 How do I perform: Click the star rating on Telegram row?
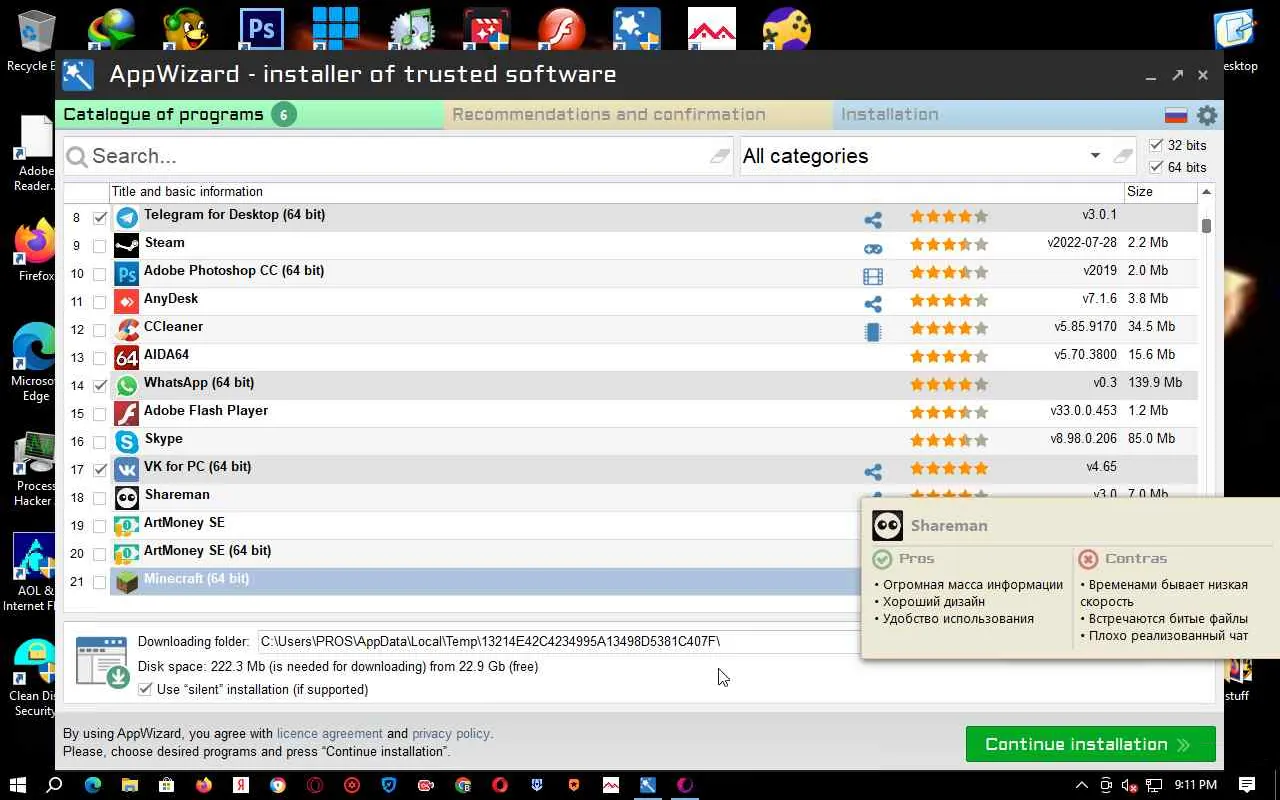(949, 216)
